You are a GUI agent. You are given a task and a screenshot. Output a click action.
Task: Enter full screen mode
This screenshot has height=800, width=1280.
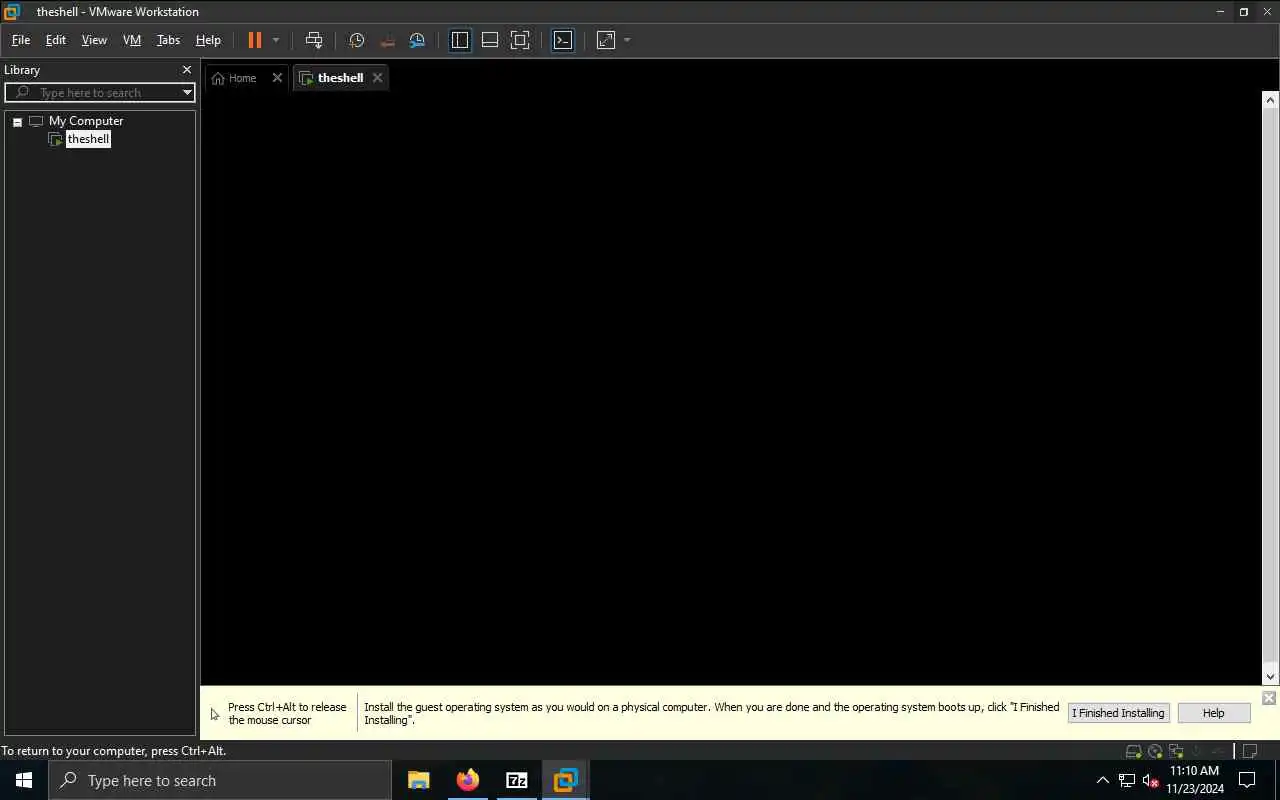coord(520,40)
